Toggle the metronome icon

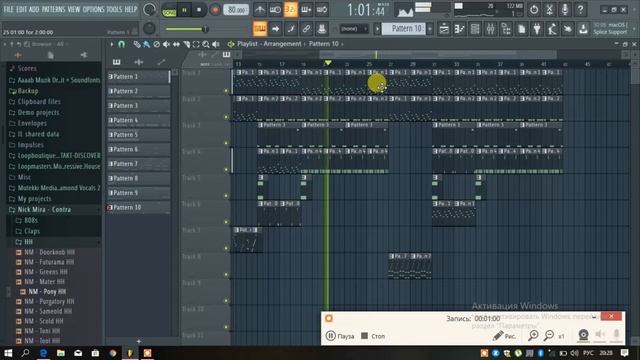pyautogui.click(x=260, y=9)
